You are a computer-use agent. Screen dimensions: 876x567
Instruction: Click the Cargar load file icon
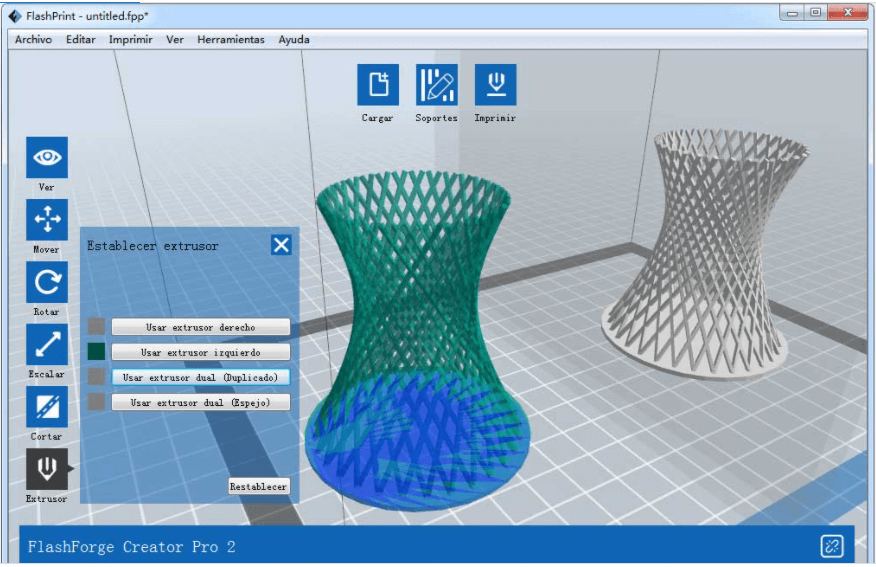click(x=378, y=85)
